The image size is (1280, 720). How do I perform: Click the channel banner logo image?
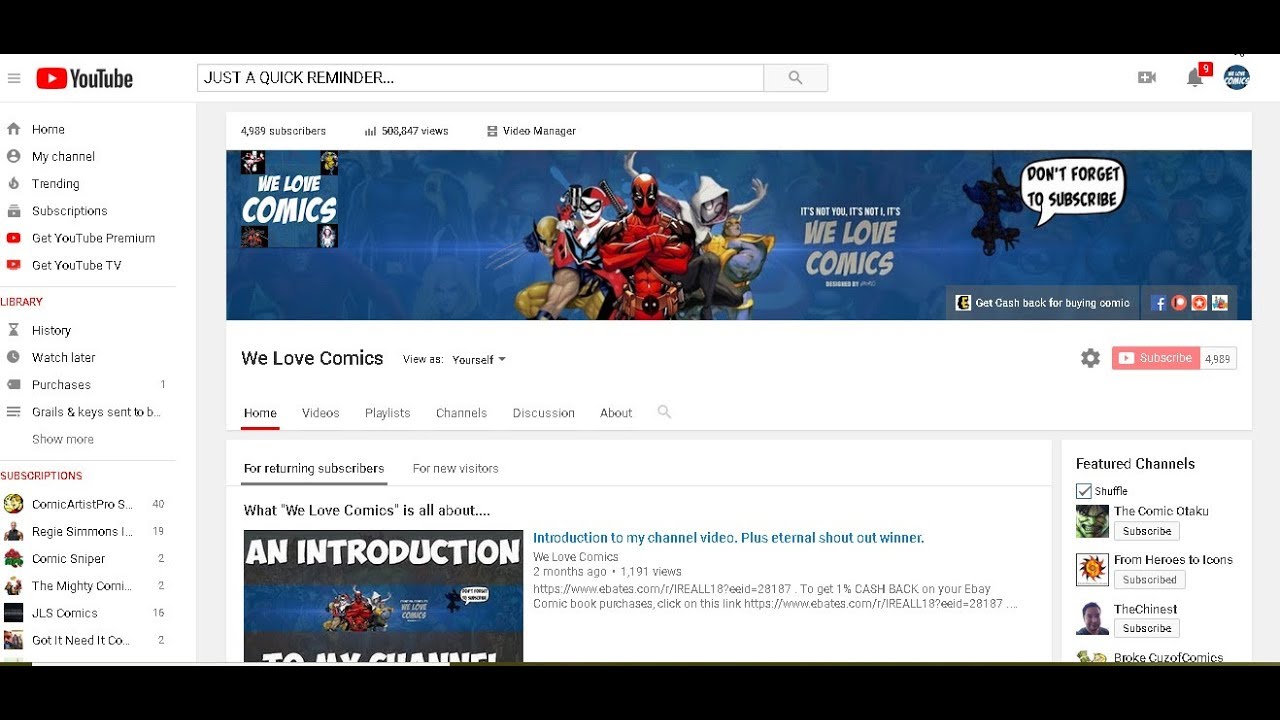(x=289, y=199)
